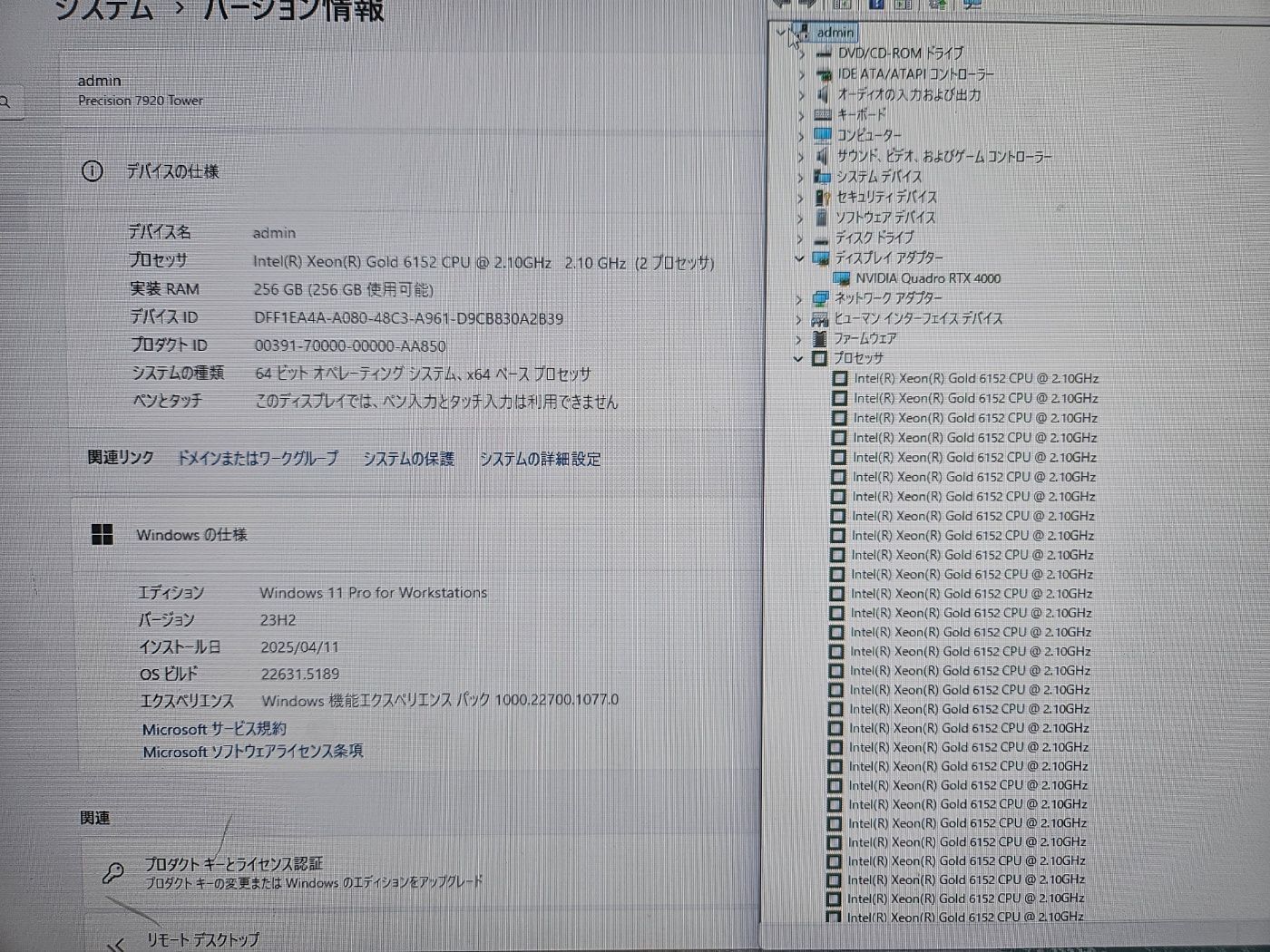1270x952 pixels.
Task: Open ドメインまたはワークグループ link
Action: [258, 459]
